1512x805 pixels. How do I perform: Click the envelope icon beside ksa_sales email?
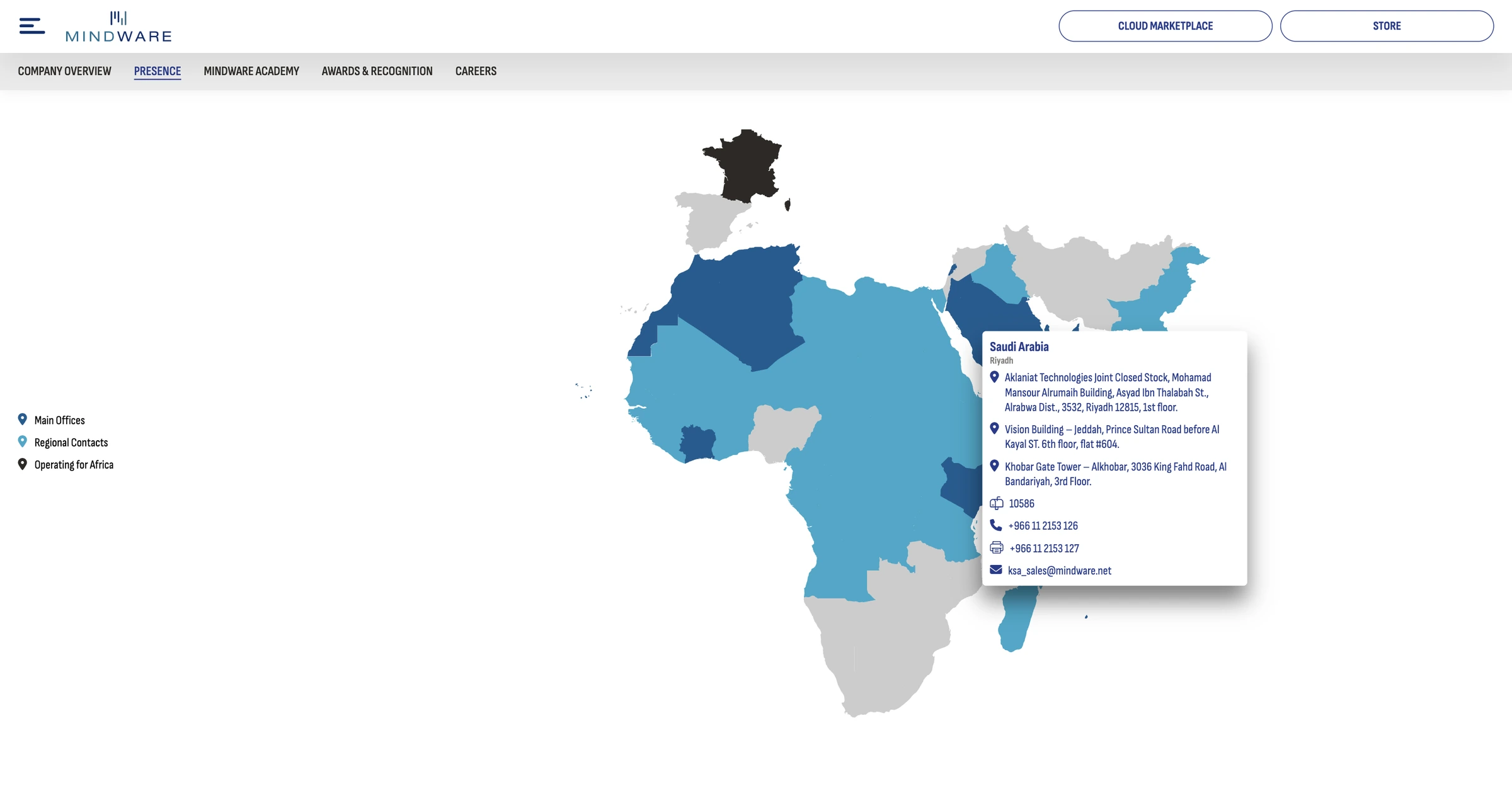point(996,570)
